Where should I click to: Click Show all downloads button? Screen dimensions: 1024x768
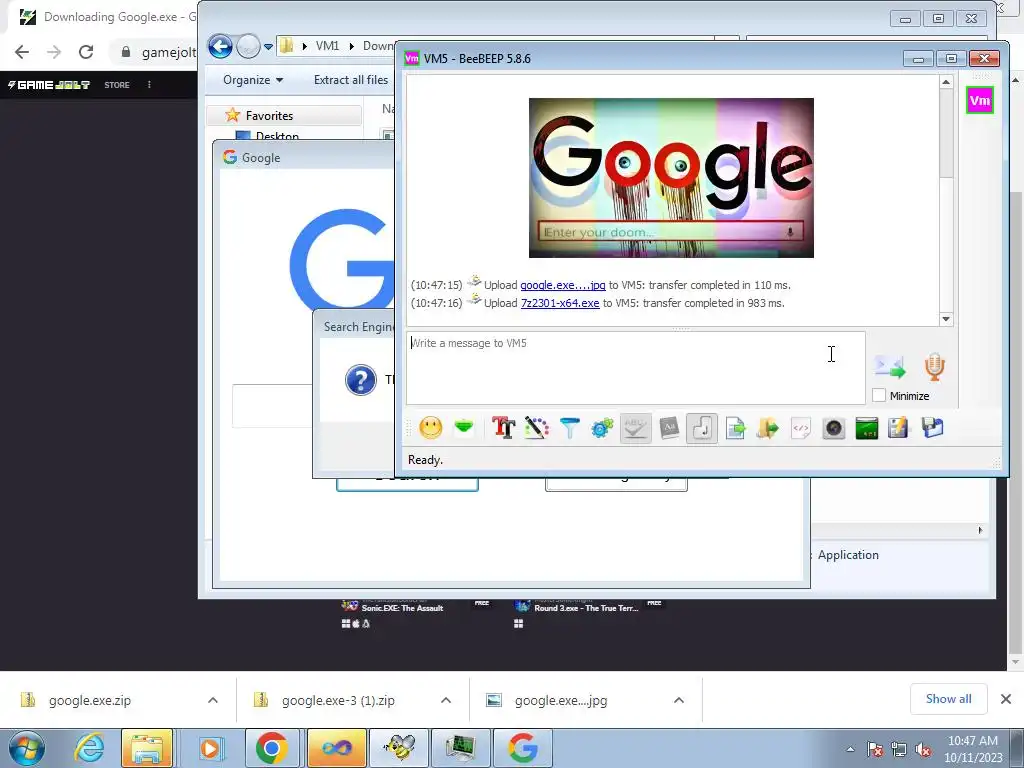point(948,699)
